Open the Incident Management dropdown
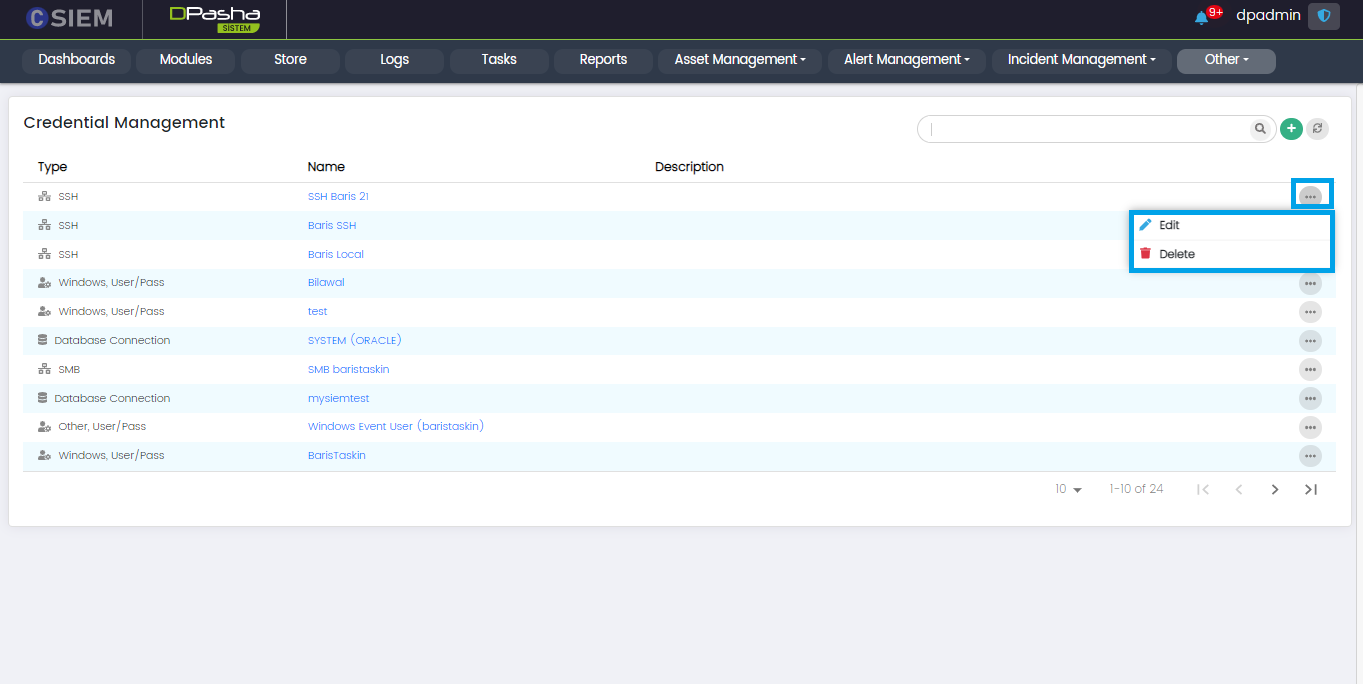 (x=1081, y=60)
